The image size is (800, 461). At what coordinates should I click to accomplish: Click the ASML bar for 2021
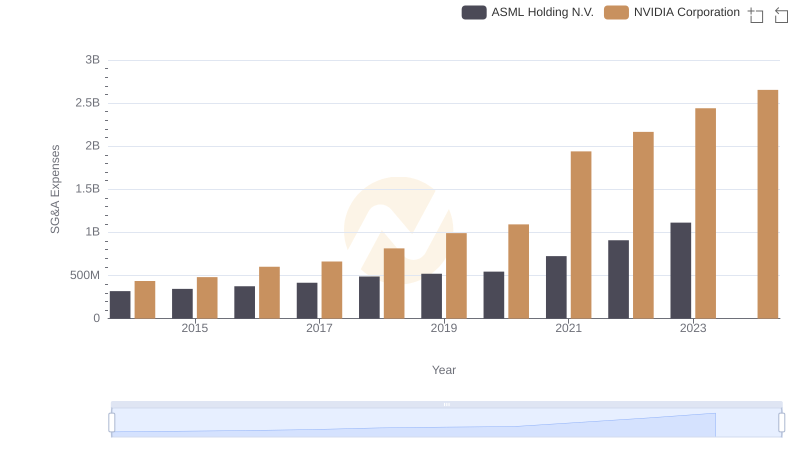556,287
